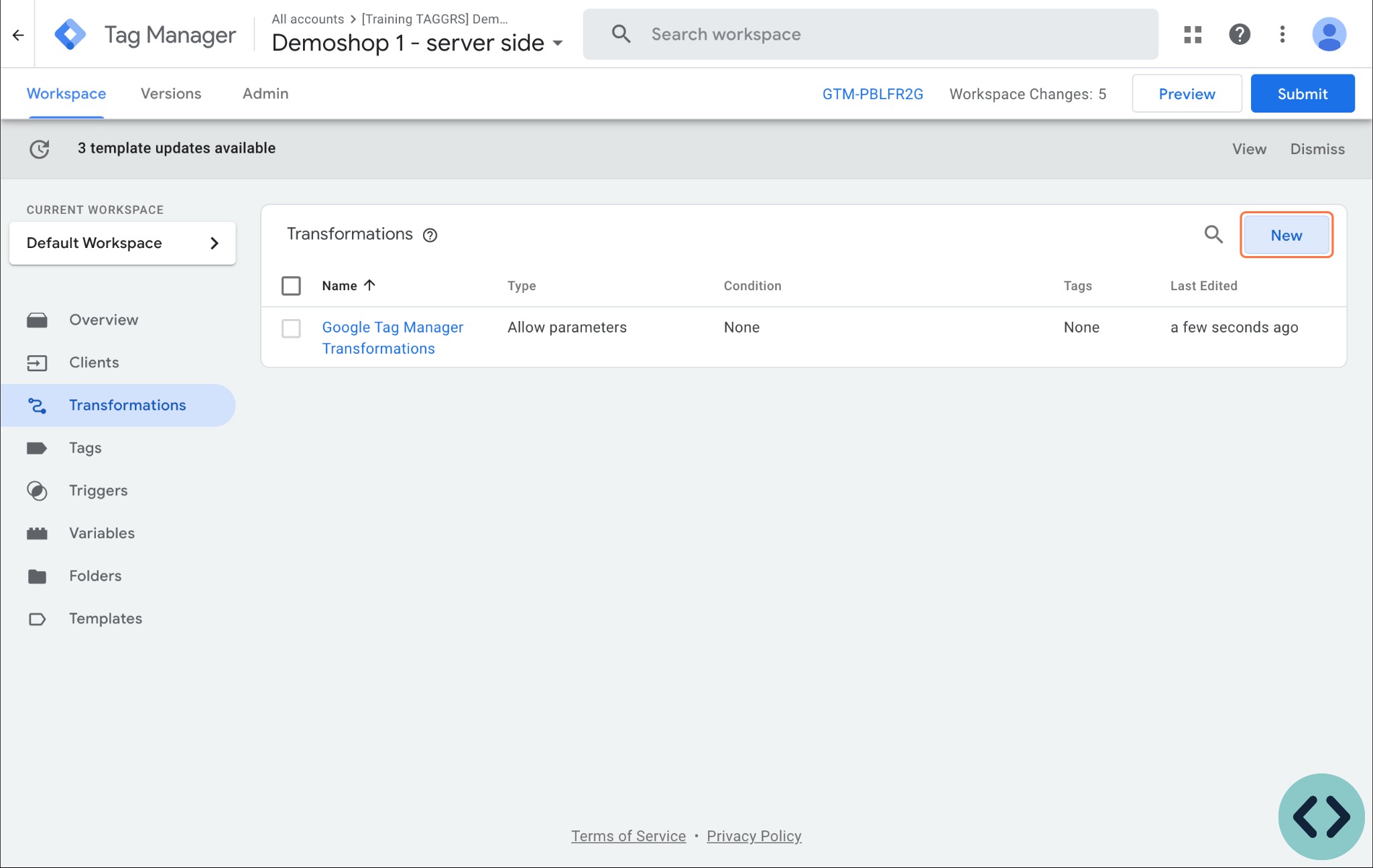Click the Clients sidebar icon
The image size is (1373, 868).
pos(37,363)
